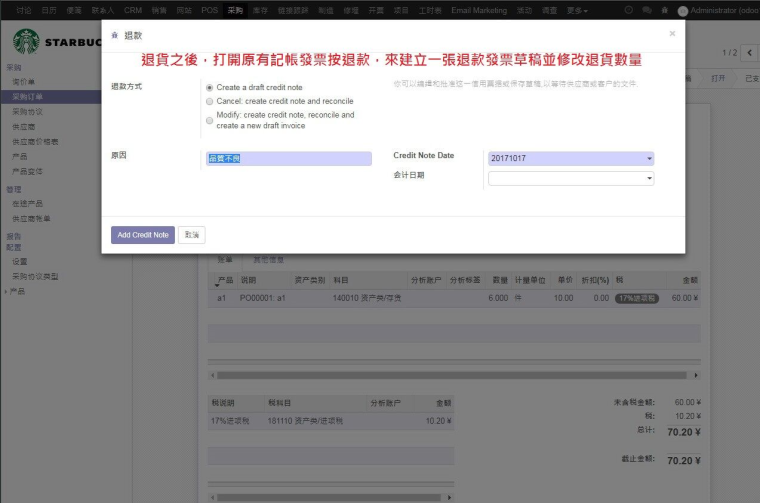Click the 'PO00001: a1' description cell
Image resolution: width=760 pixels, height=503 pixels.
[x=263, y=298]
